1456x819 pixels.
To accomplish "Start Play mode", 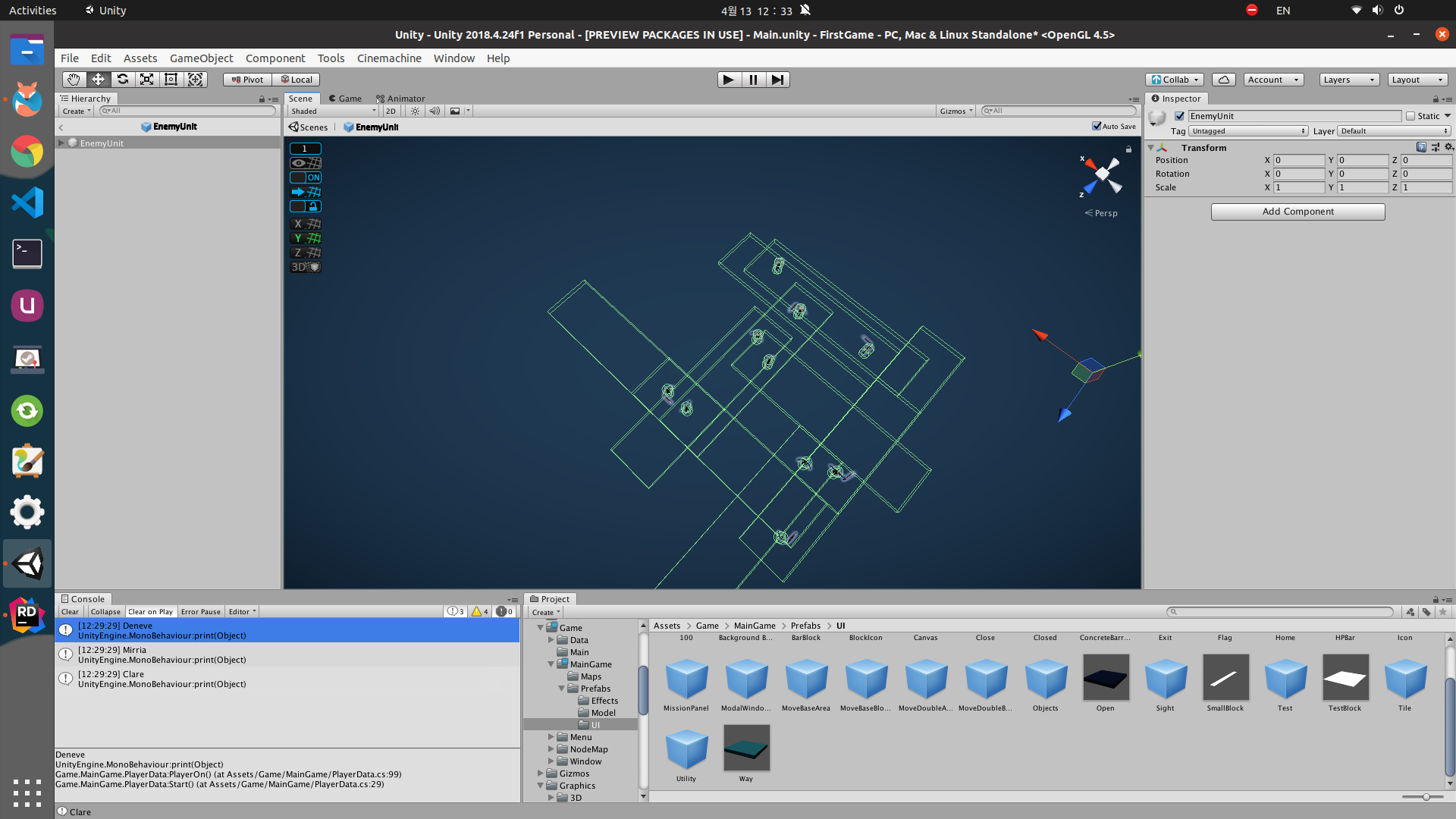I will tap(729, 80).
